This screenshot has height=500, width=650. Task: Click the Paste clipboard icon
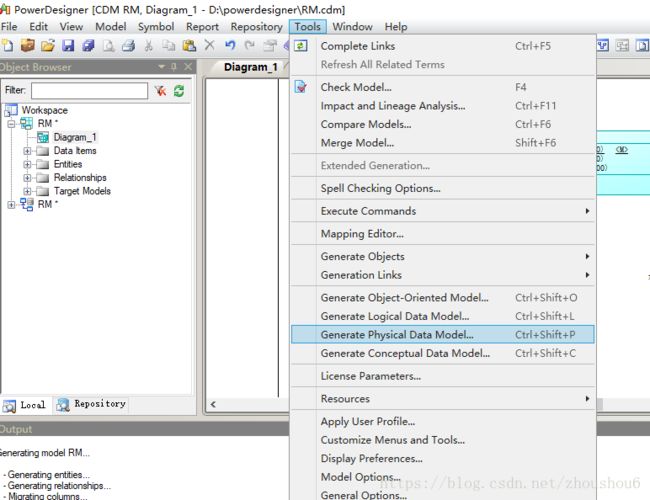(189, 45)
